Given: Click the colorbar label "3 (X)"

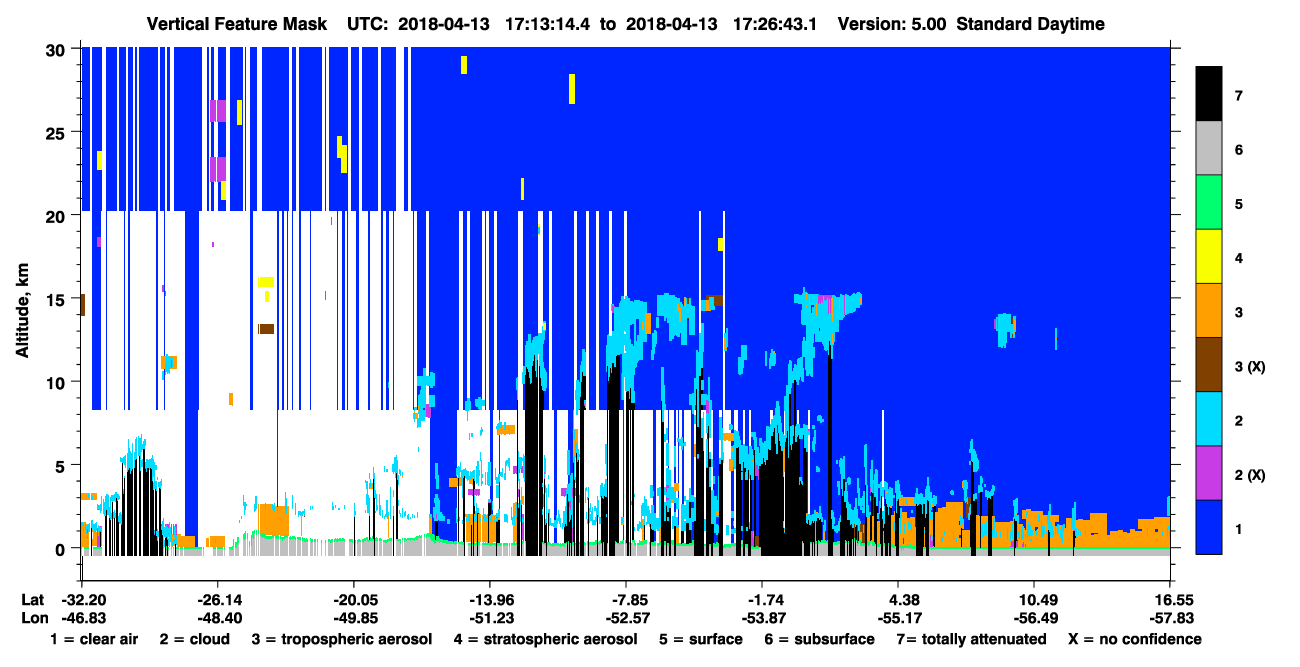Looking at the screenshot, I should tap(1250, 366).
